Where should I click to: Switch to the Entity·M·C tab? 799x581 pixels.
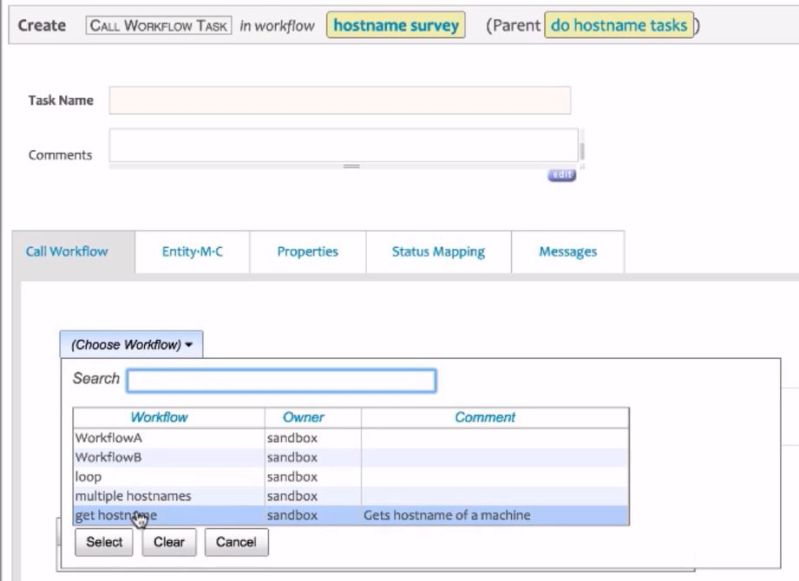(192, 251)
